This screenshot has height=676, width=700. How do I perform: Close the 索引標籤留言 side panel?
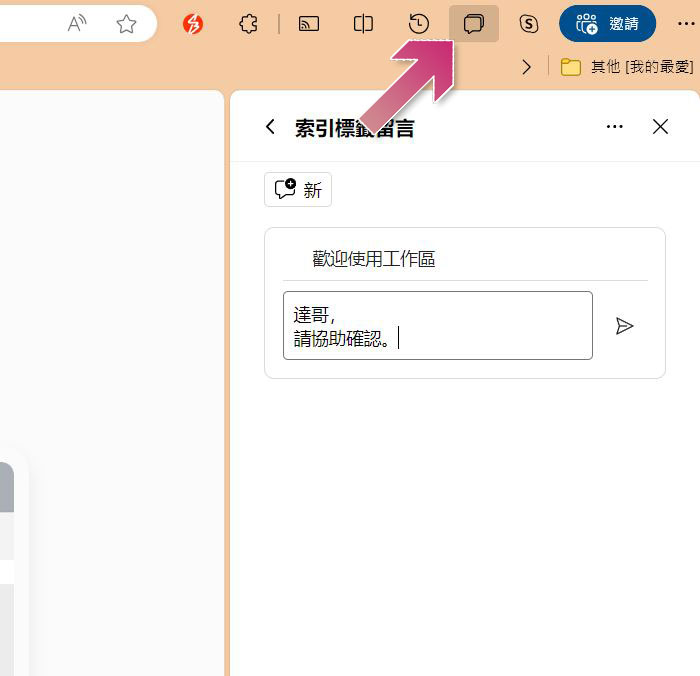(x=660, y=127)
